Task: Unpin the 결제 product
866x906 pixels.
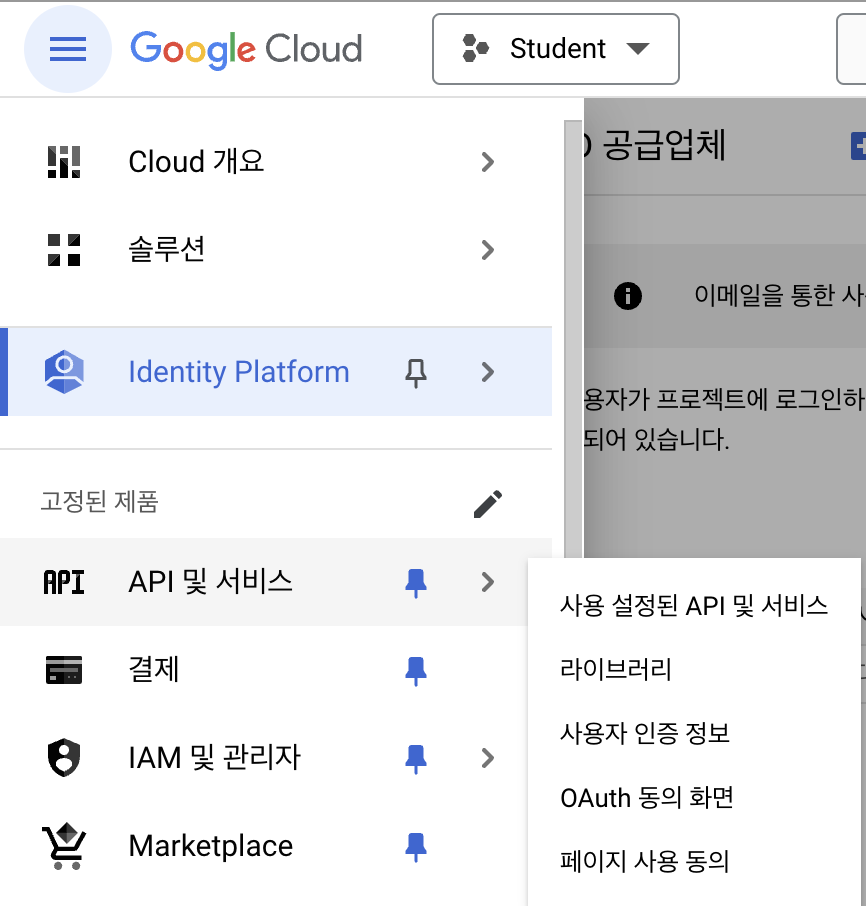Action: click(415, 671)
